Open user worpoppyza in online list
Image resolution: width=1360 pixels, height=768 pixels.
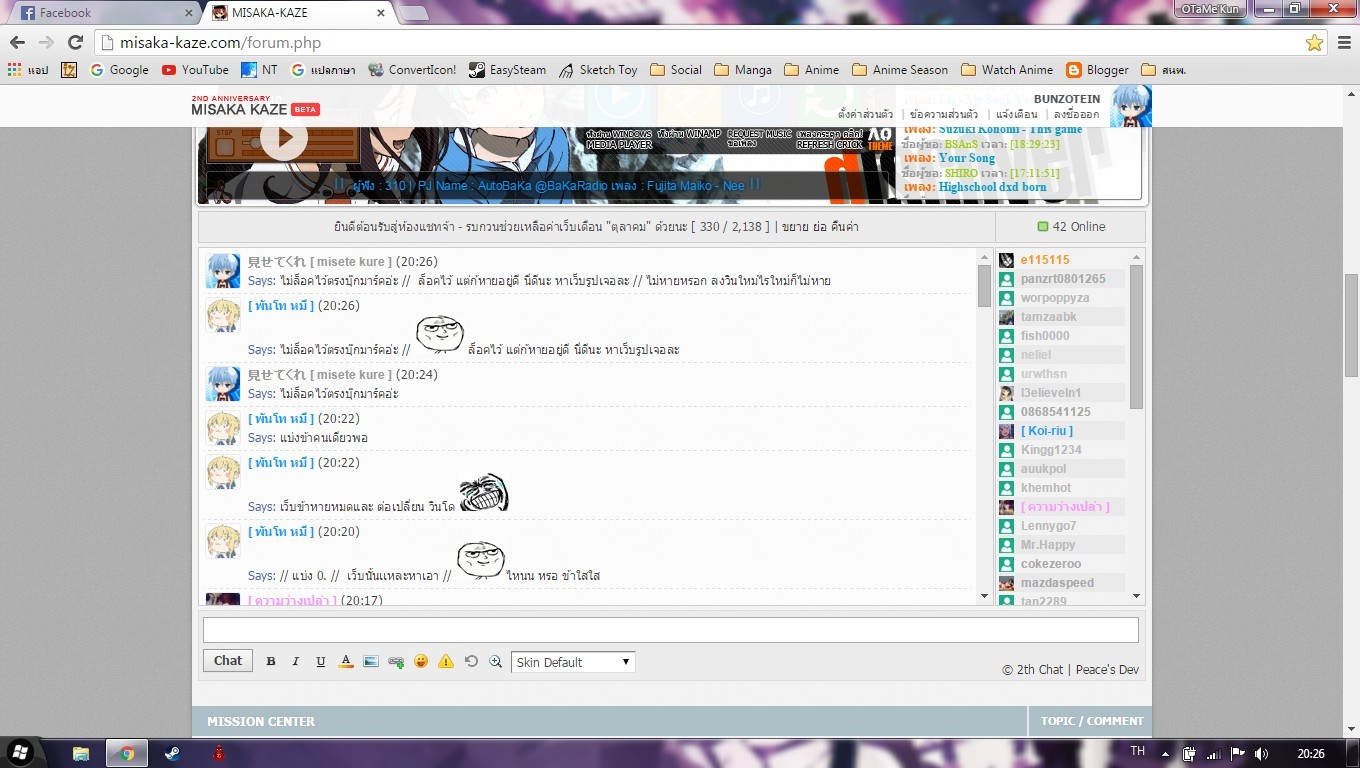(x=1055, y=298)
